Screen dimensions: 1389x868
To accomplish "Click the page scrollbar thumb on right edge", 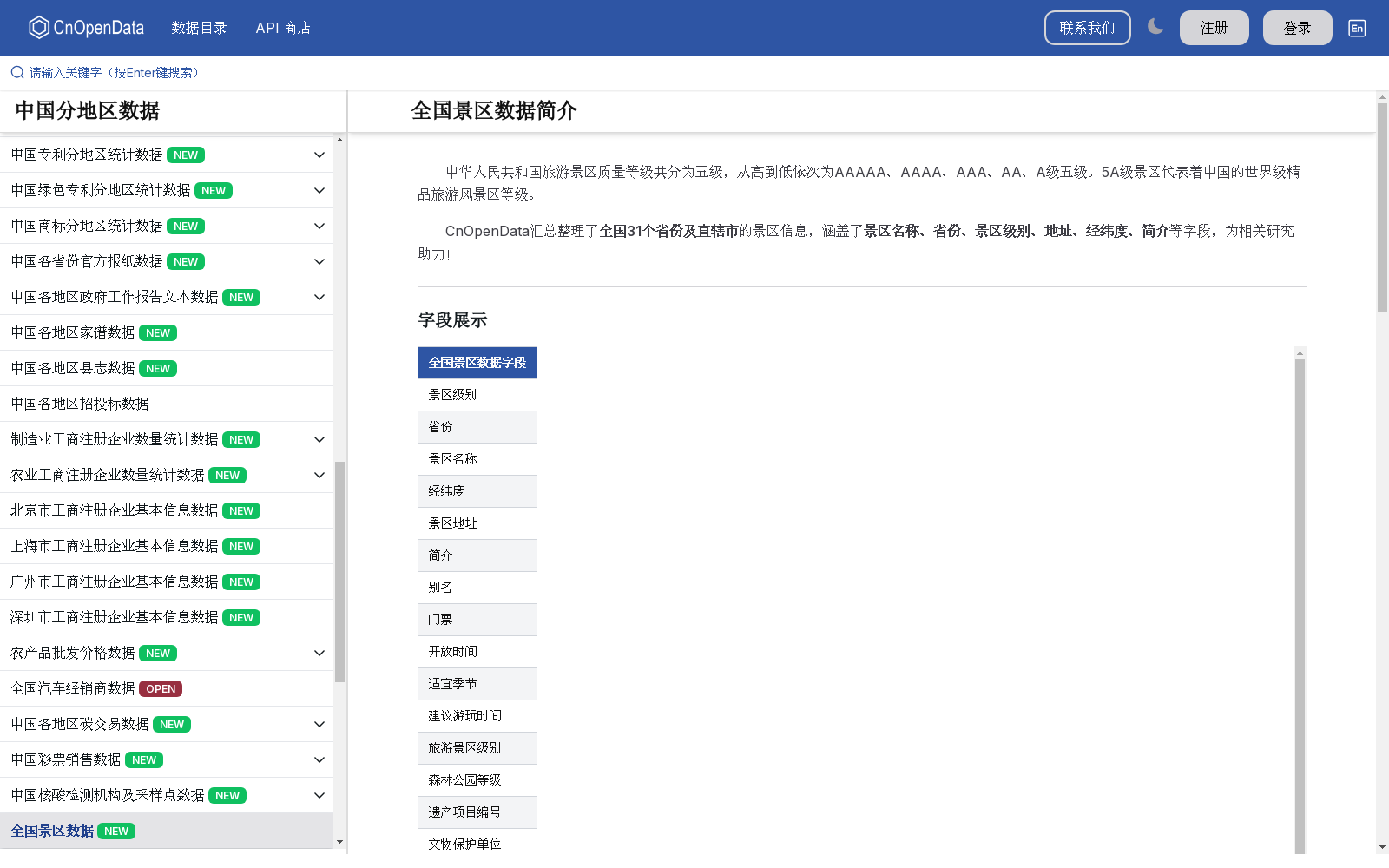I will tap(1382, 207).
